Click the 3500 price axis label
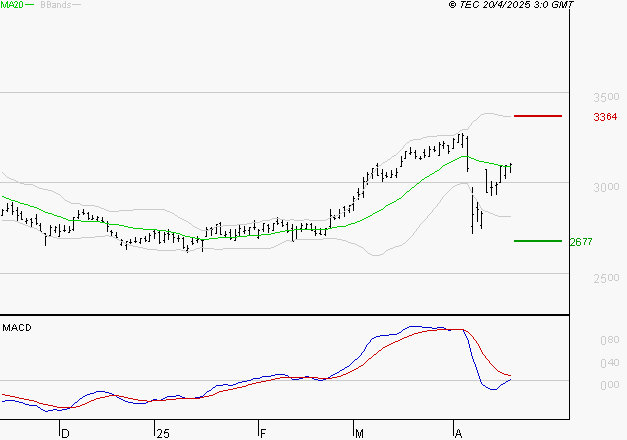Image resolution: width=627 pixels, height=440 pixels. tap(606, 97)
